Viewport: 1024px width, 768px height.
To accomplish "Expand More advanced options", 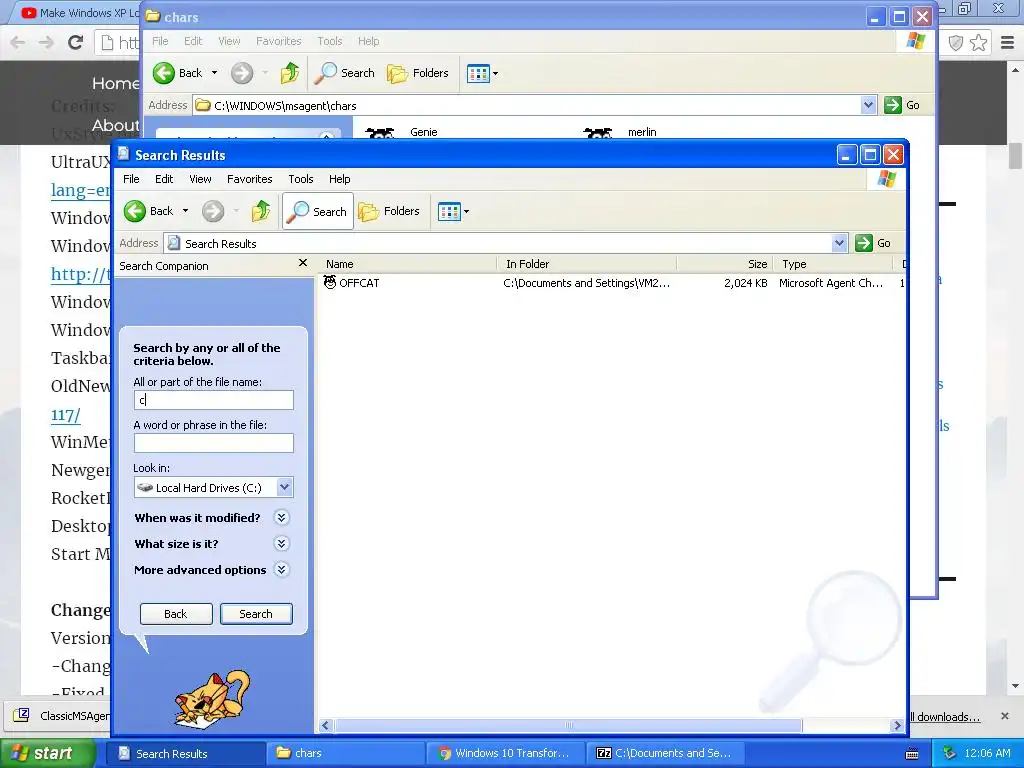I will click(x=281, y=570).
